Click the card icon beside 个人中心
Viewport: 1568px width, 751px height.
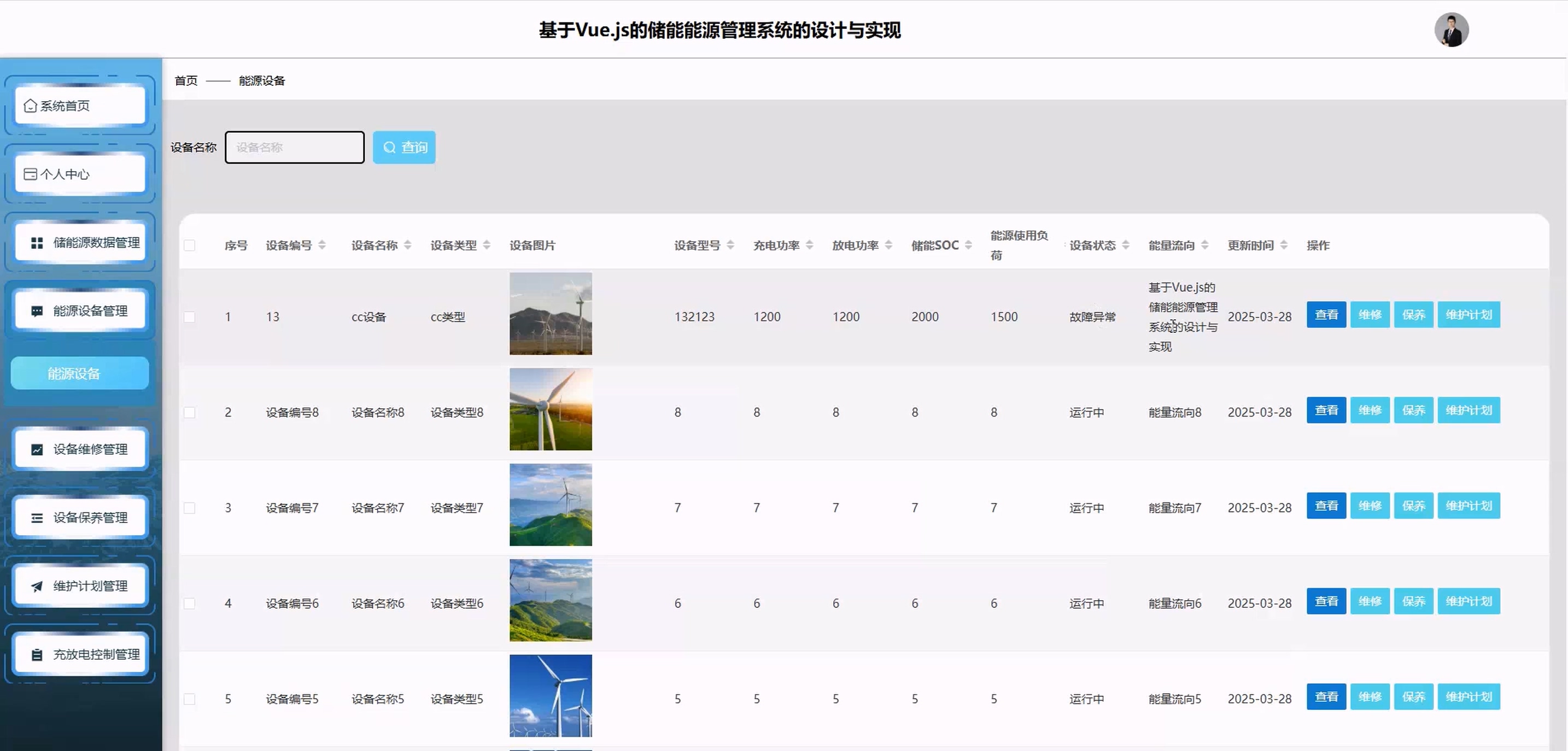(30, 174)
